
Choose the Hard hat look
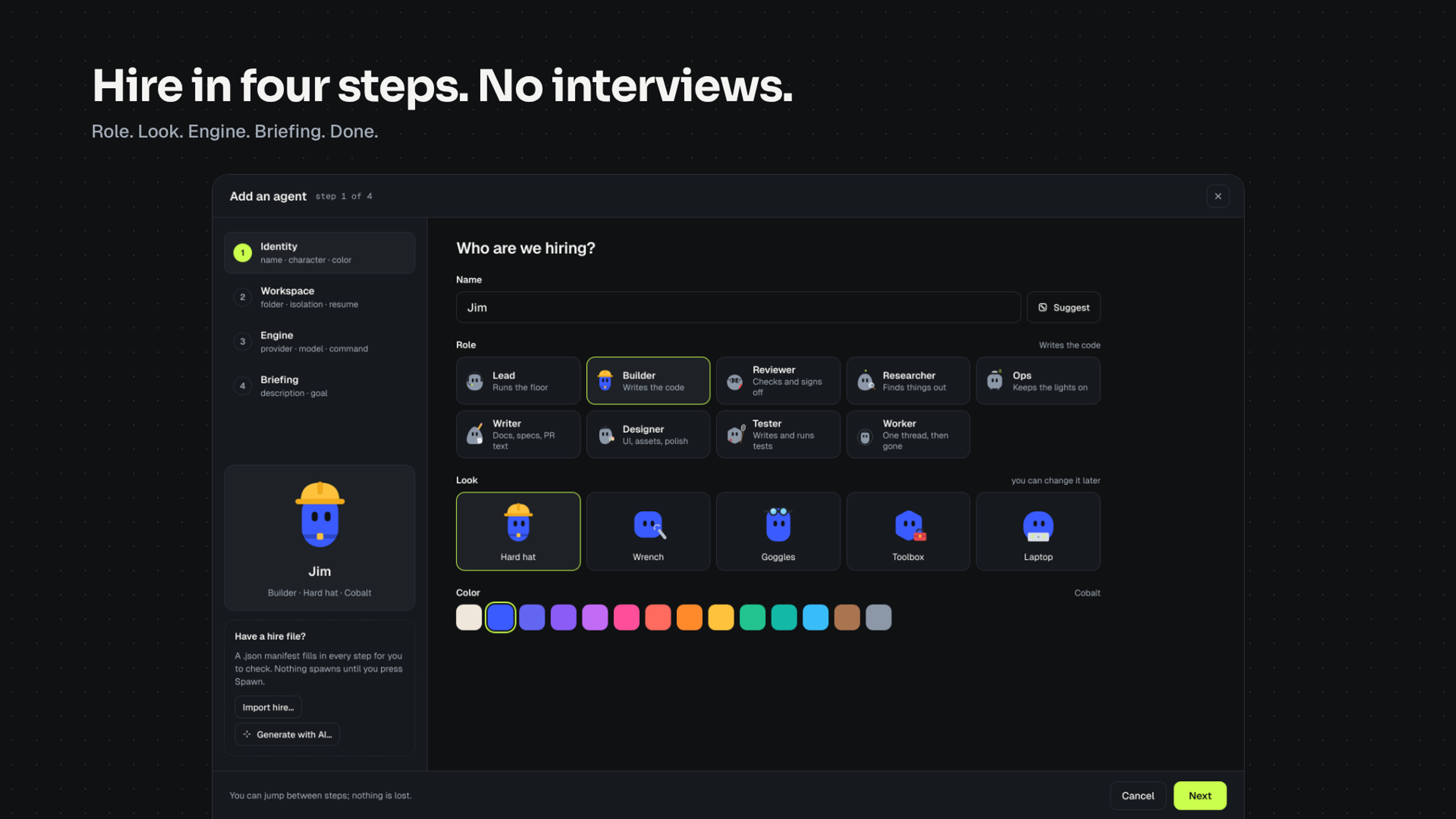click(x=518, y=531)
